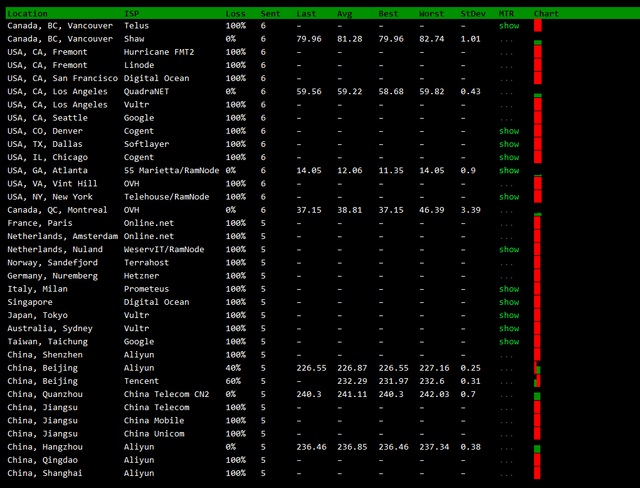Click the 60% loss value
The image size is (640, 488).
[x=233, y=381]
